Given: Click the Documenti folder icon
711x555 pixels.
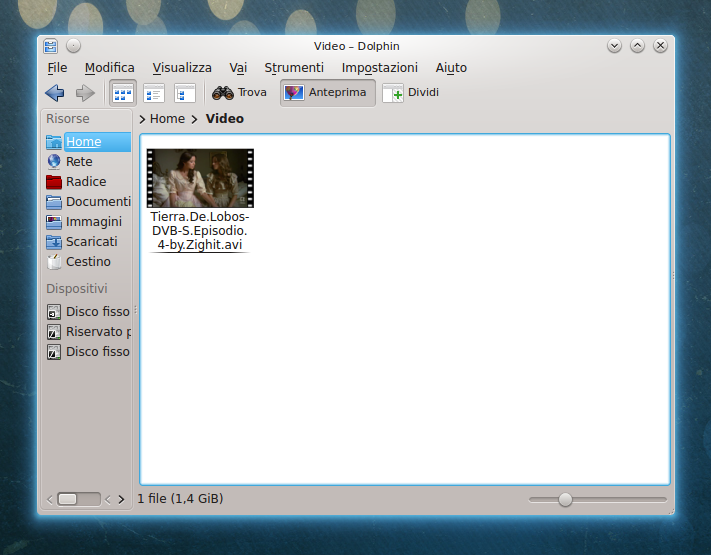Looking at the screenshot, I should 54,202.
